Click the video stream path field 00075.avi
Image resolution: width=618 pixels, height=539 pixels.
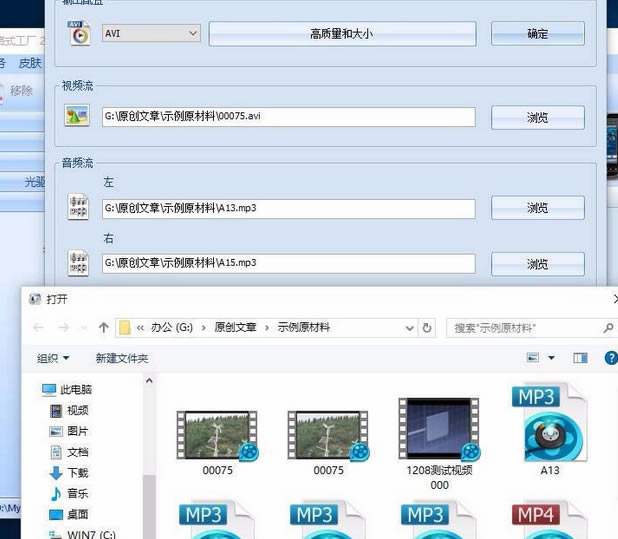point(289,117)
